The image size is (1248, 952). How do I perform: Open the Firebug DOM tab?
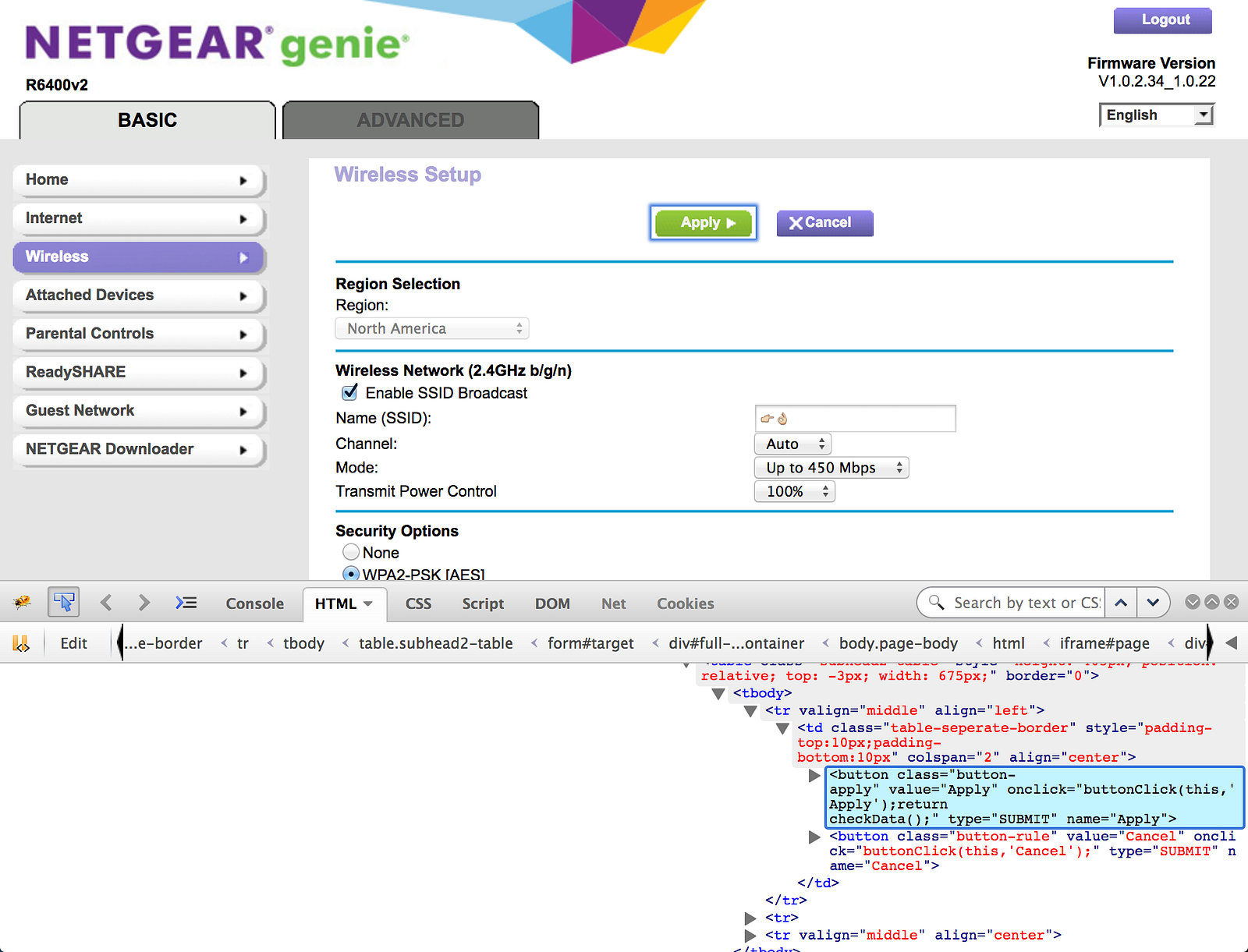(x=552, y=603)
